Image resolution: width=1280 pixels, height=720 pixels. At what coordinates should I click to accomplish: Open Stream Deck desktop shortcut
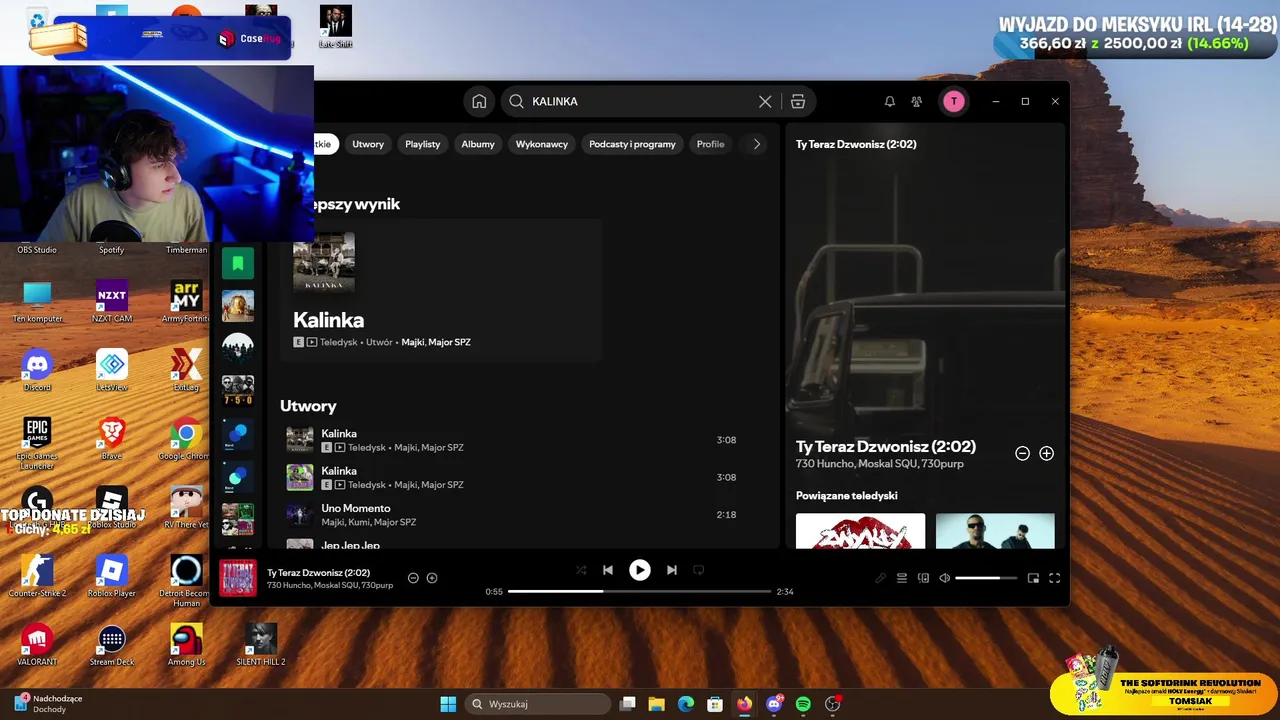(x=111, y=645)
